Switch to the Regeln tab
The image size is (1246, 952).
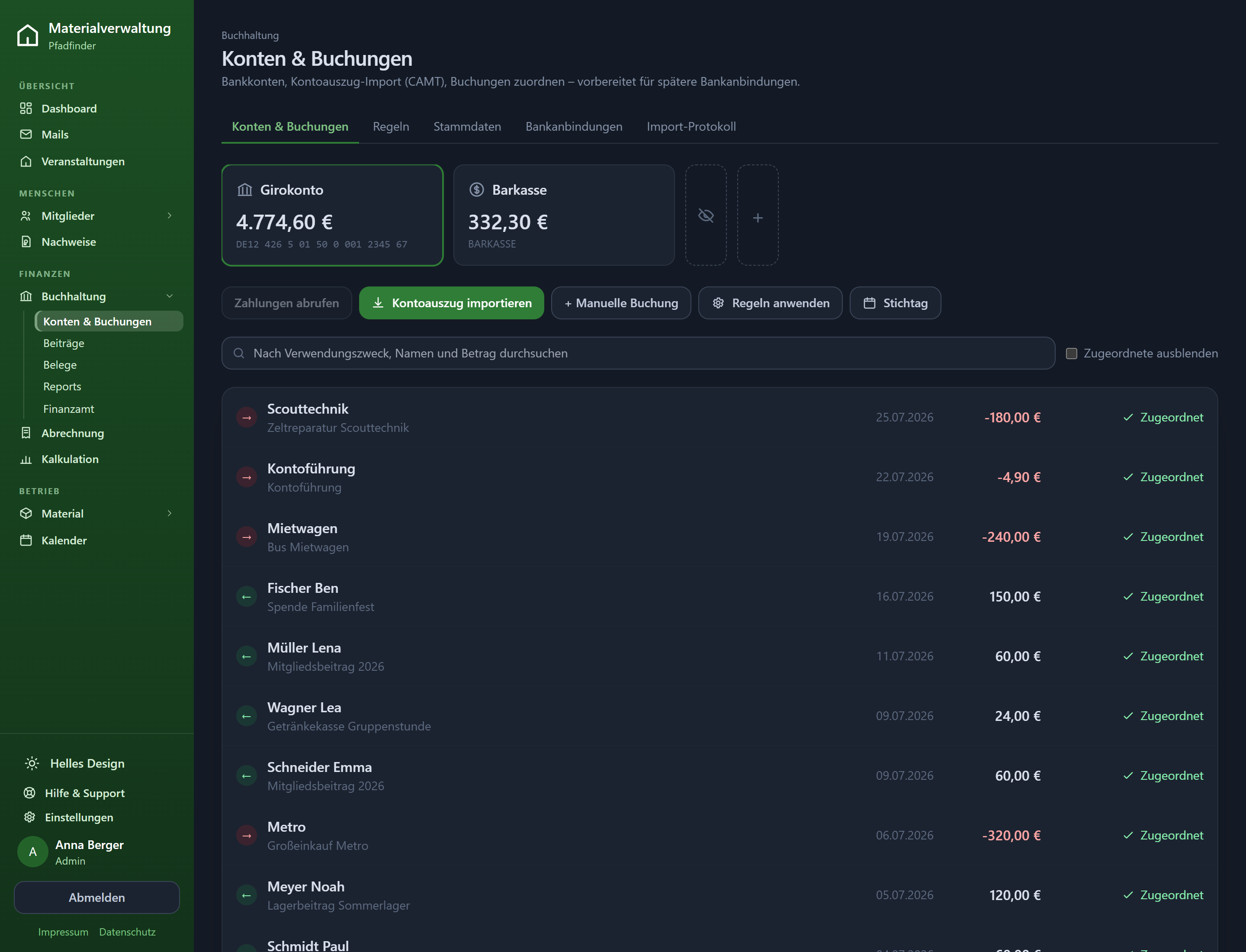pyautogui.click(x=391, y=126)
